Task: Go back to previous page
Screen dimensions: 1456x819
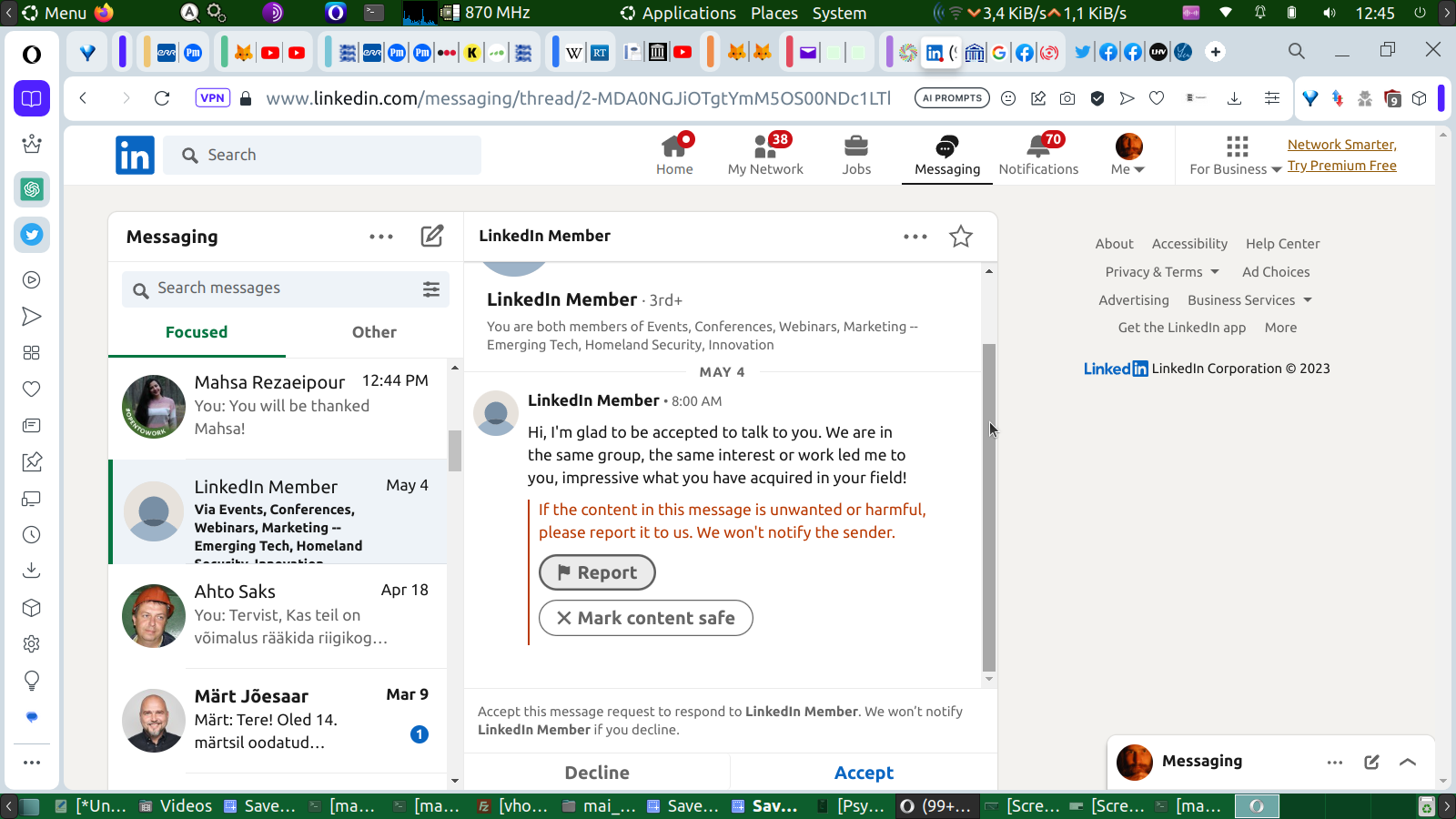Action: click(x=83, y=98)
